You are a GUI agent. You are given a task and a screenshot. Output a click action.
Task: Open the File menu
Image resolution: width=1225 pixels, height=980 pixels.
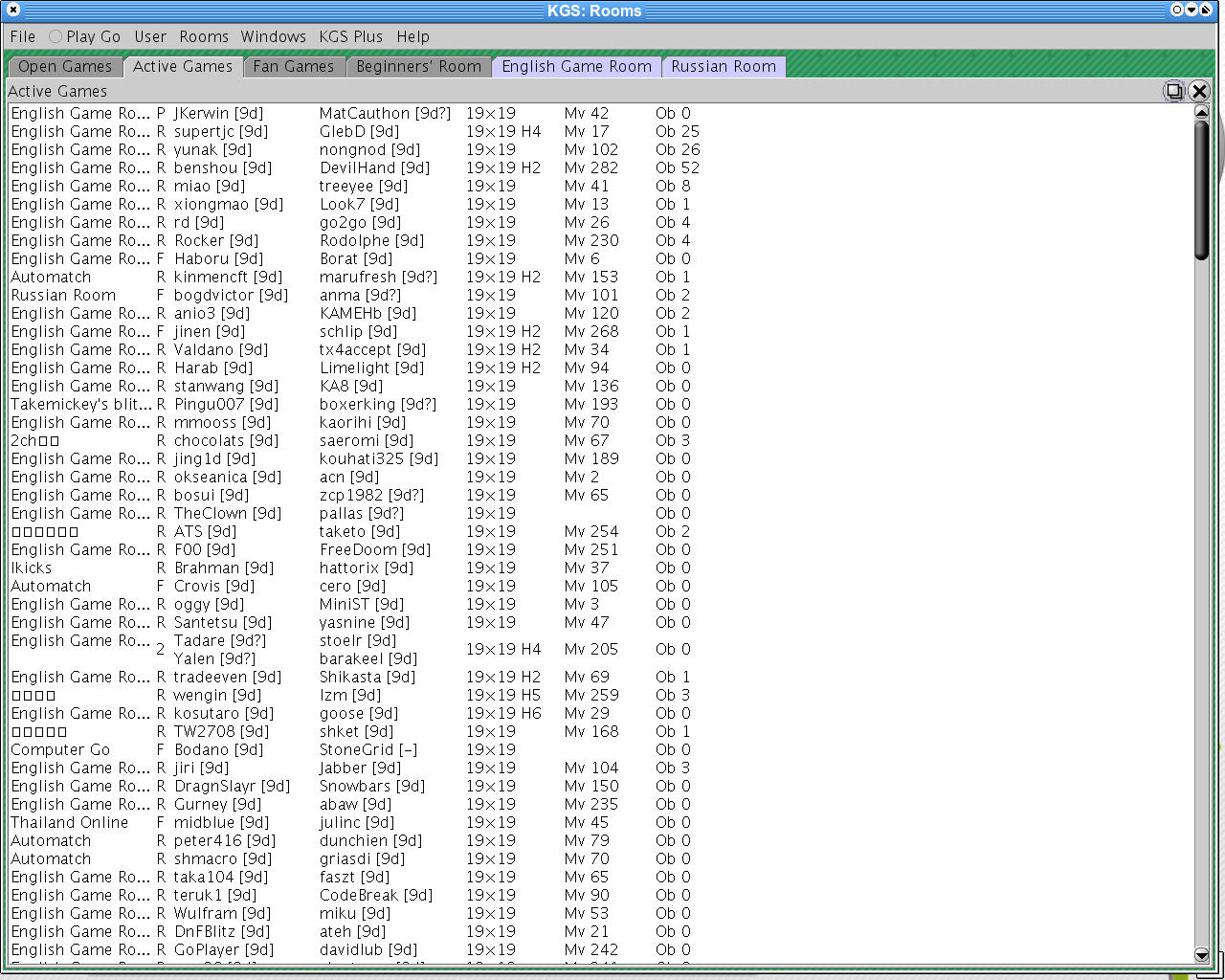tap(23, 36)
